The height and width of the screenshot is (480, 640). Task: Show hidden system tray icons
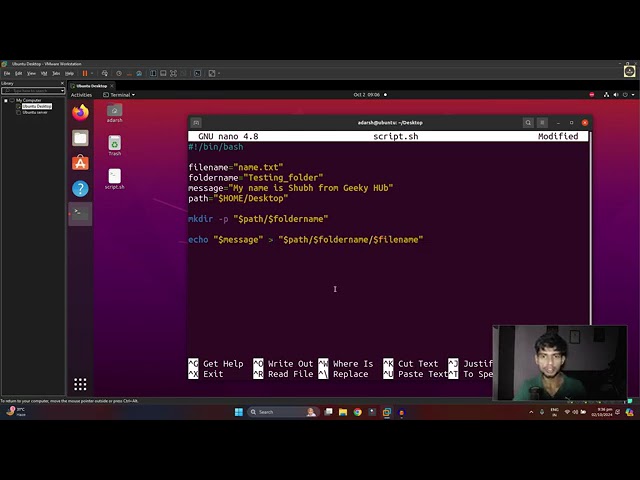tap(531, 412)
